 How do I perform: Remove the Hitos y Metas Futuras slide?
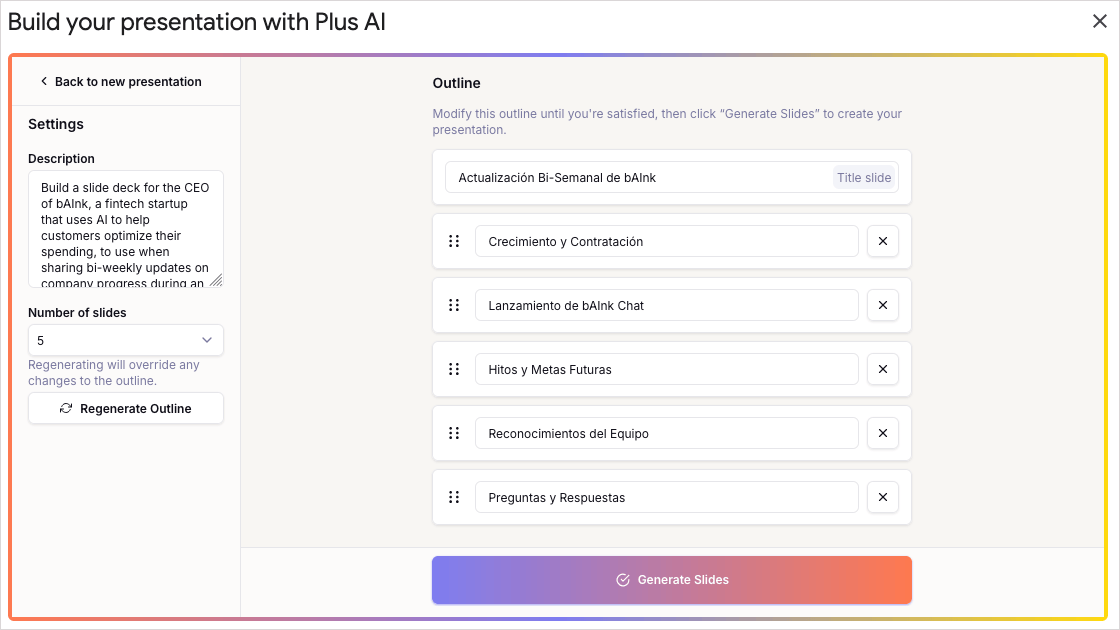(x=882, y=369)
